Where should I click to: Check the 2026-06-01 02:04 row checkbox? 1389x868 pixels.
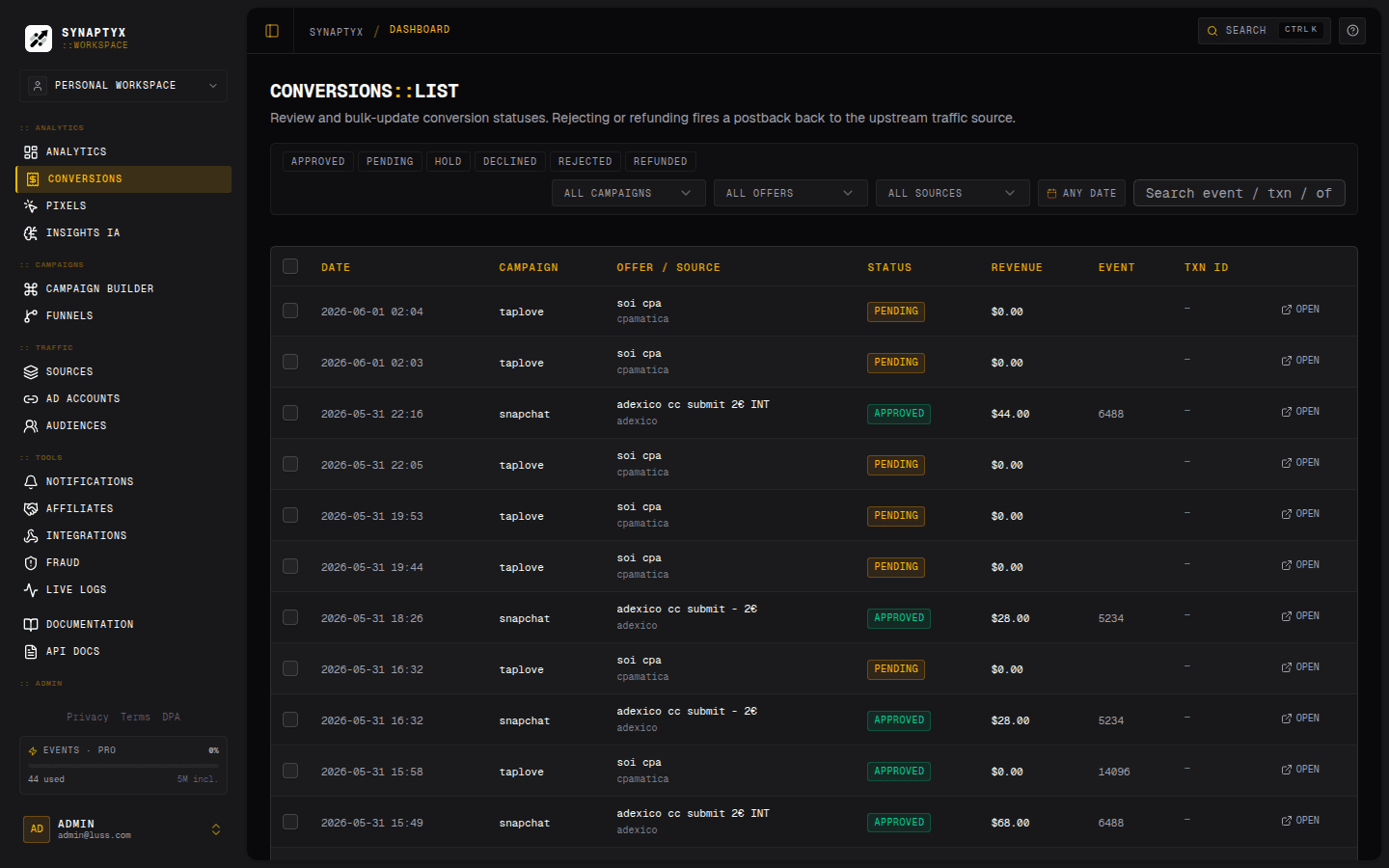click(290, 311)
